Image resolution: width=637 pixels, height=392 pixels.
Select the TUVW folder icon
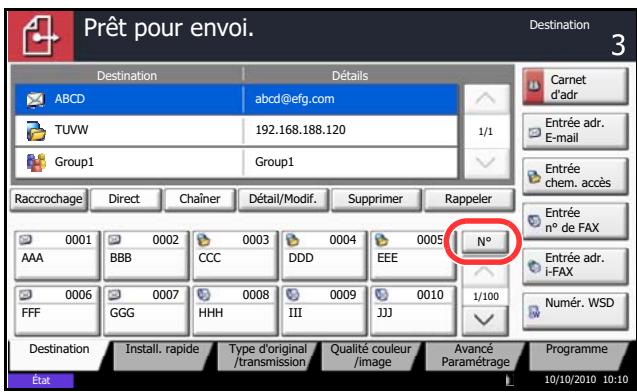(x=36, y=131)
